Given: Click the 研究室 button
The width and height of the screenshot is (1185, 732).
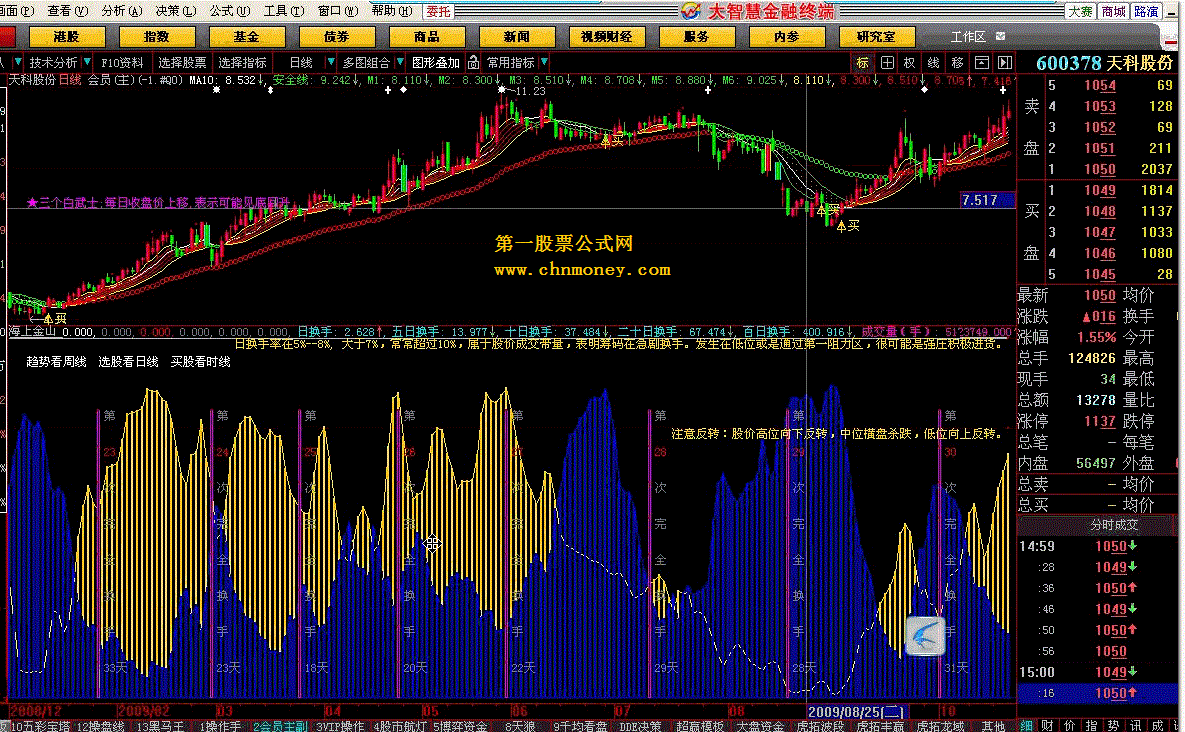Looking at the screenshot, I should coord(877,36).
